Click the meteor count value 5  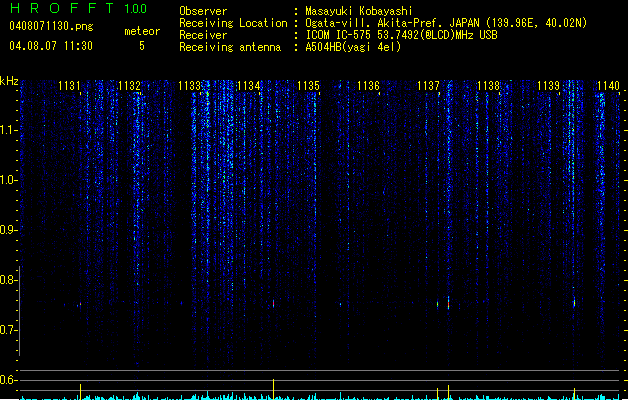(x=142, y=46)
